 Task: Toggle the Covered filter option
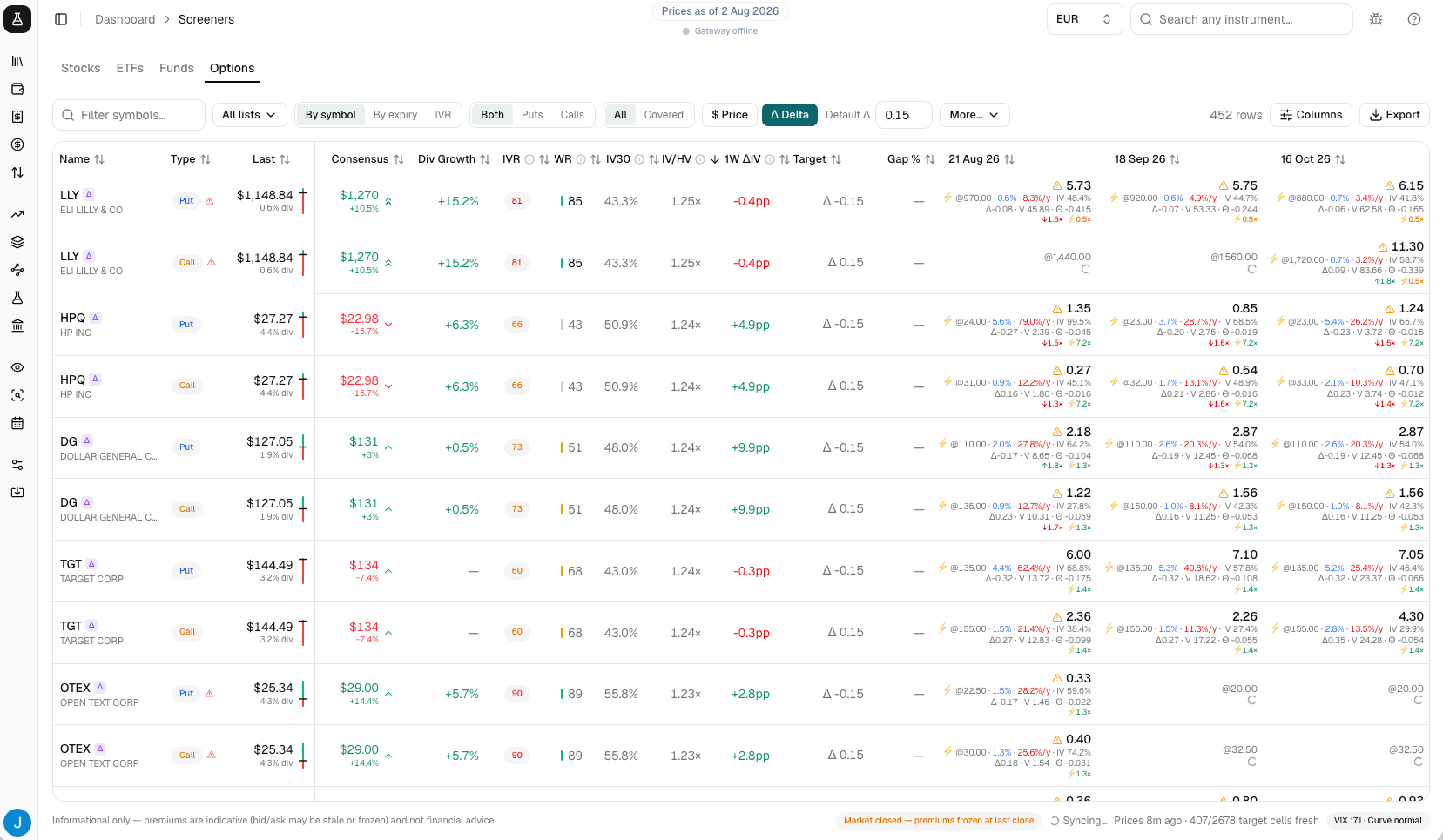click(664, 115)
